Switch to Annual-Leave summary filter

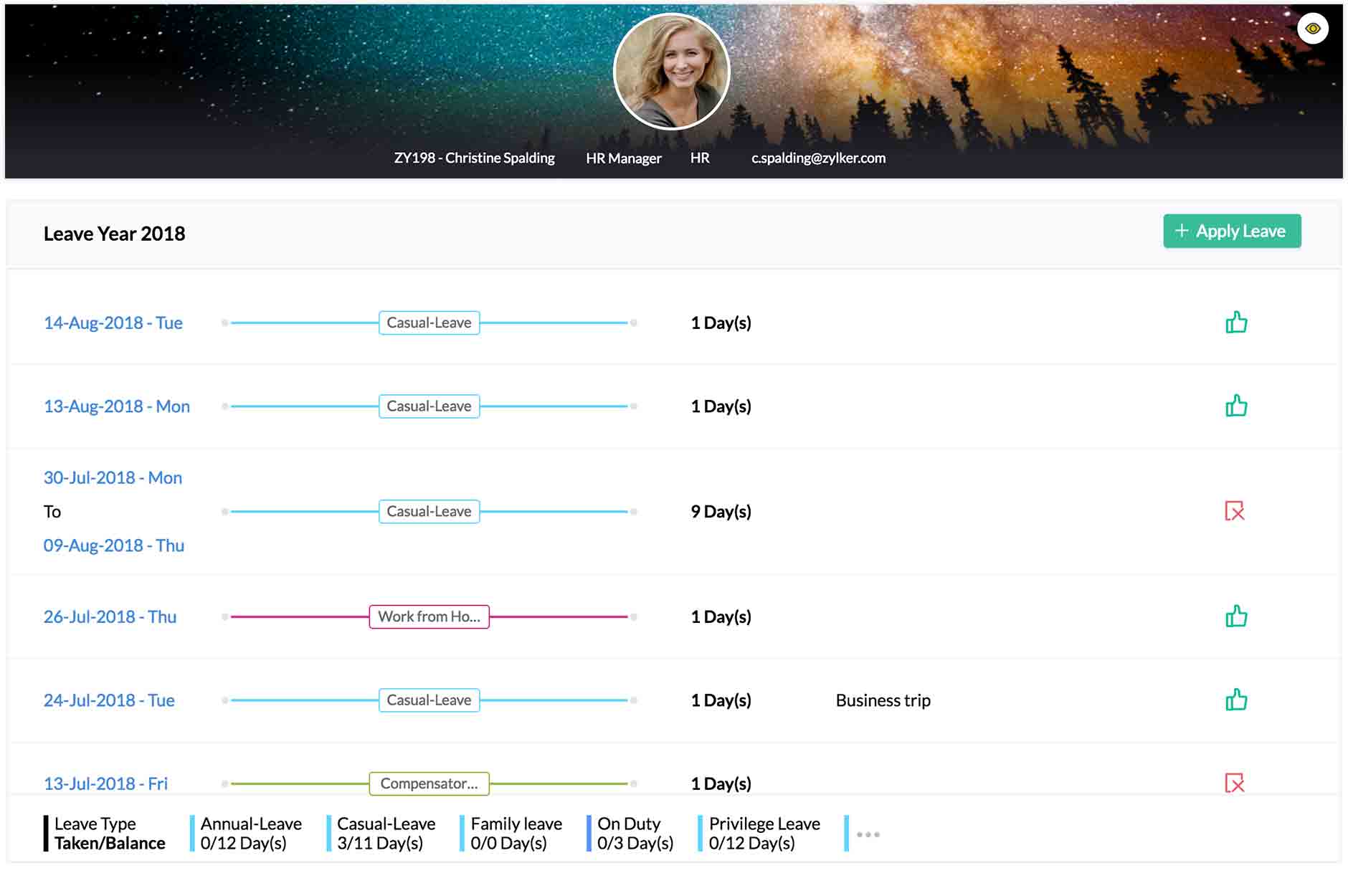(x=250, y=833)
